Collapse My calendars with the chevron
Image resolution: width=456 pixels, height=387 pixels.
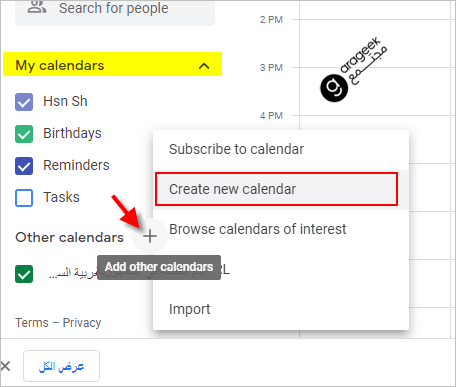204,66
